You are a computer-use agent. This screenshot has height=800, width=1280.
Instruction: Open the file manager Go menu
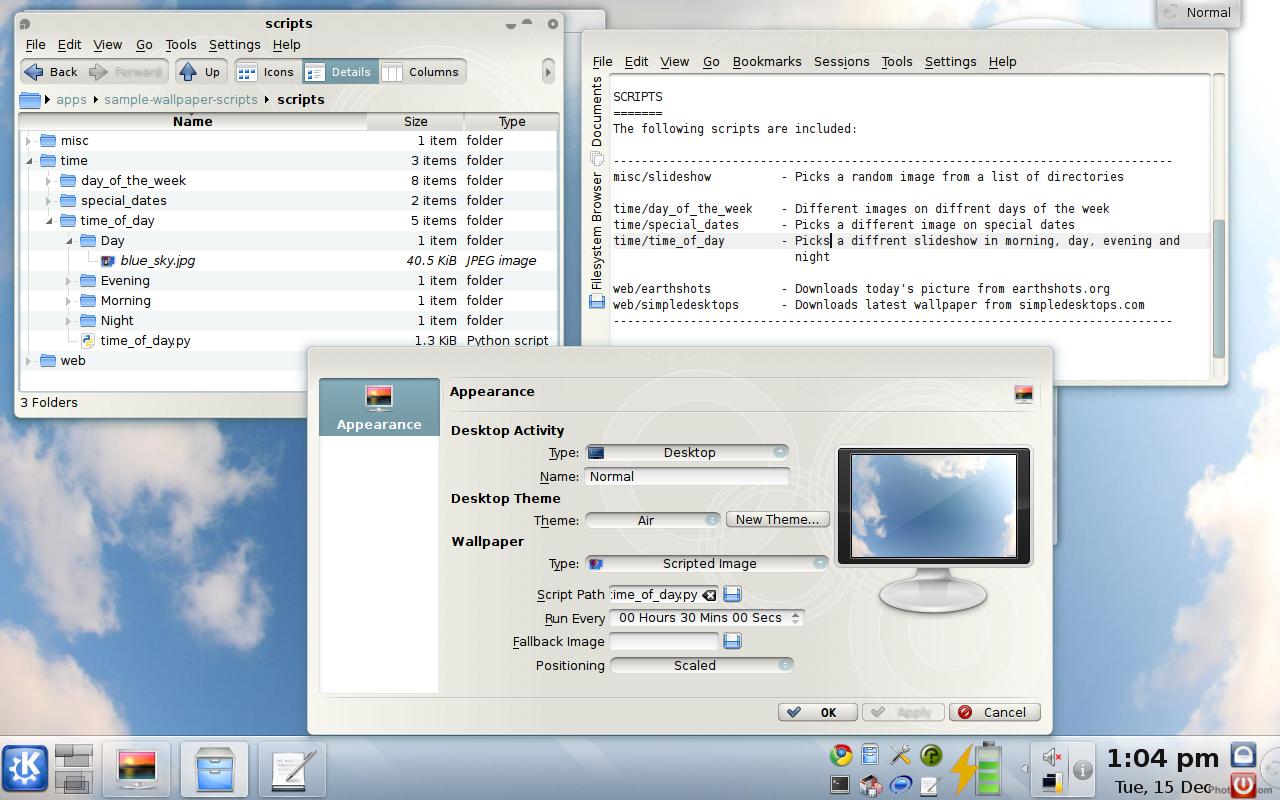tap(144, 44)
